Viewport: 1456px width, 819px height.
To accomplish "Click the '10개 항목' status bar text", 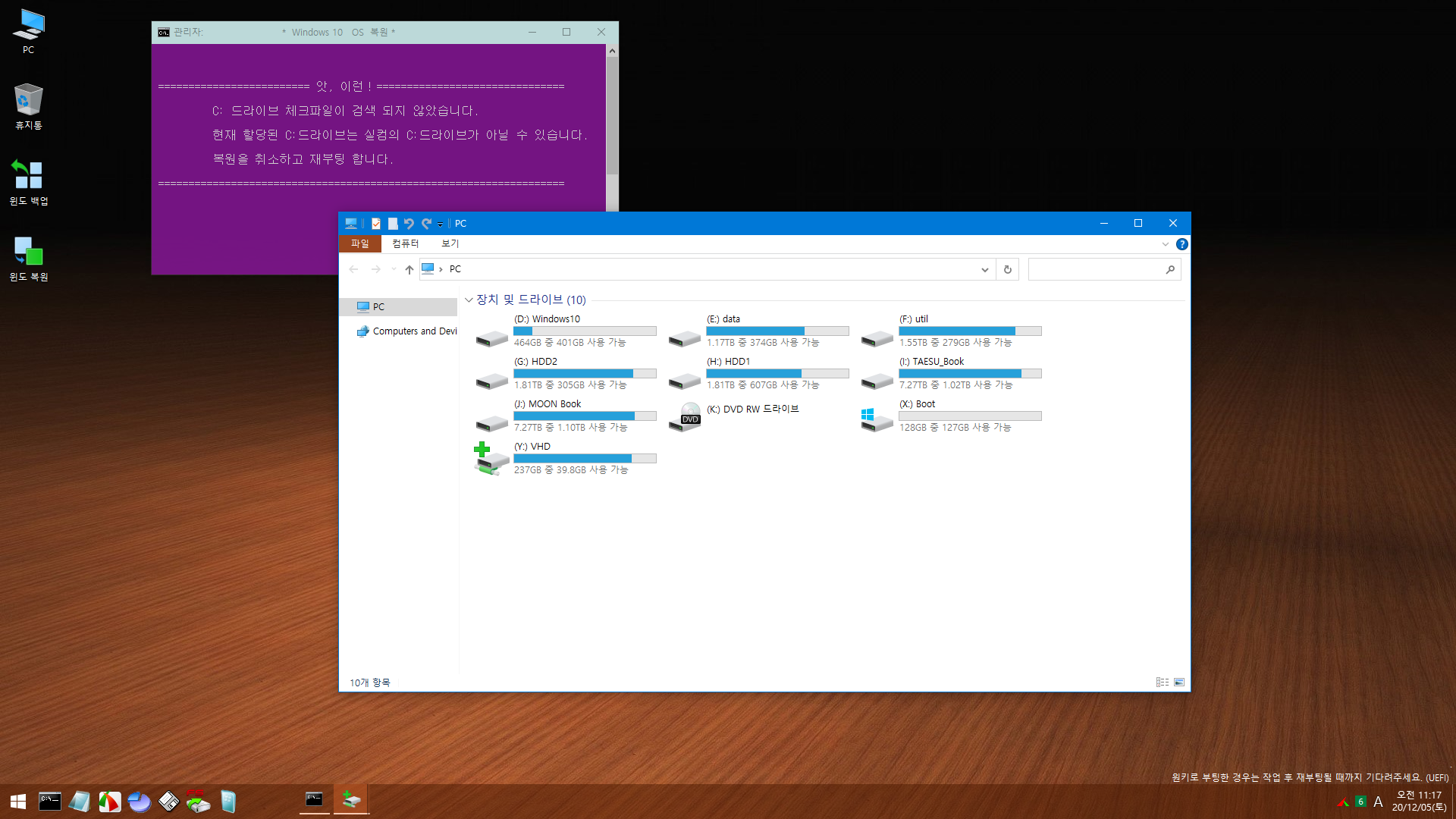I will 369,683.
